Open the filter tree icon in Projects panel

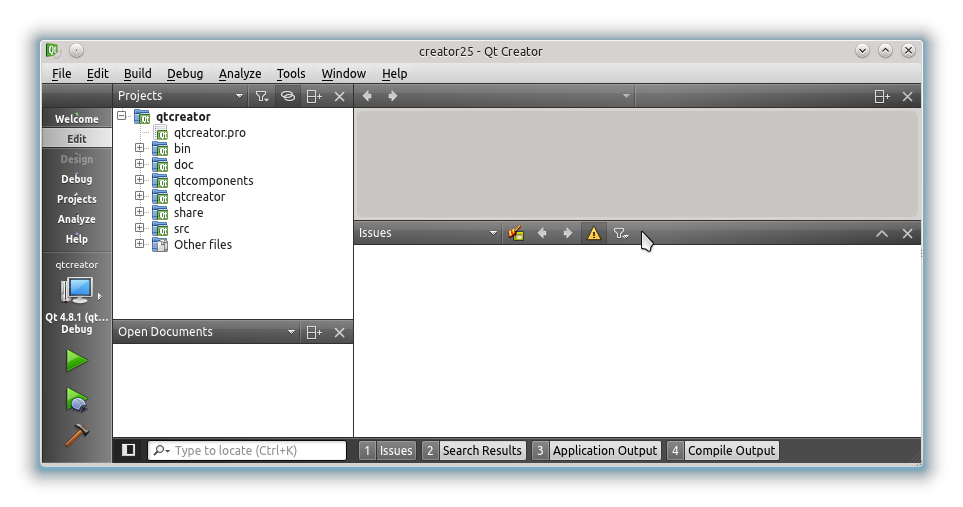pyautogui.click(x=262, y=96)
